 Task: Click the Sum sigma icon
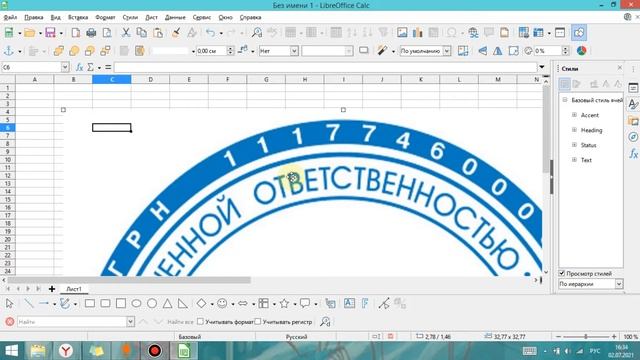90,67
